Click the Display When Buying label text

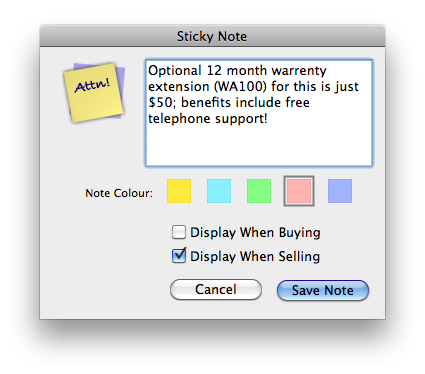click(x=255, y=233)
